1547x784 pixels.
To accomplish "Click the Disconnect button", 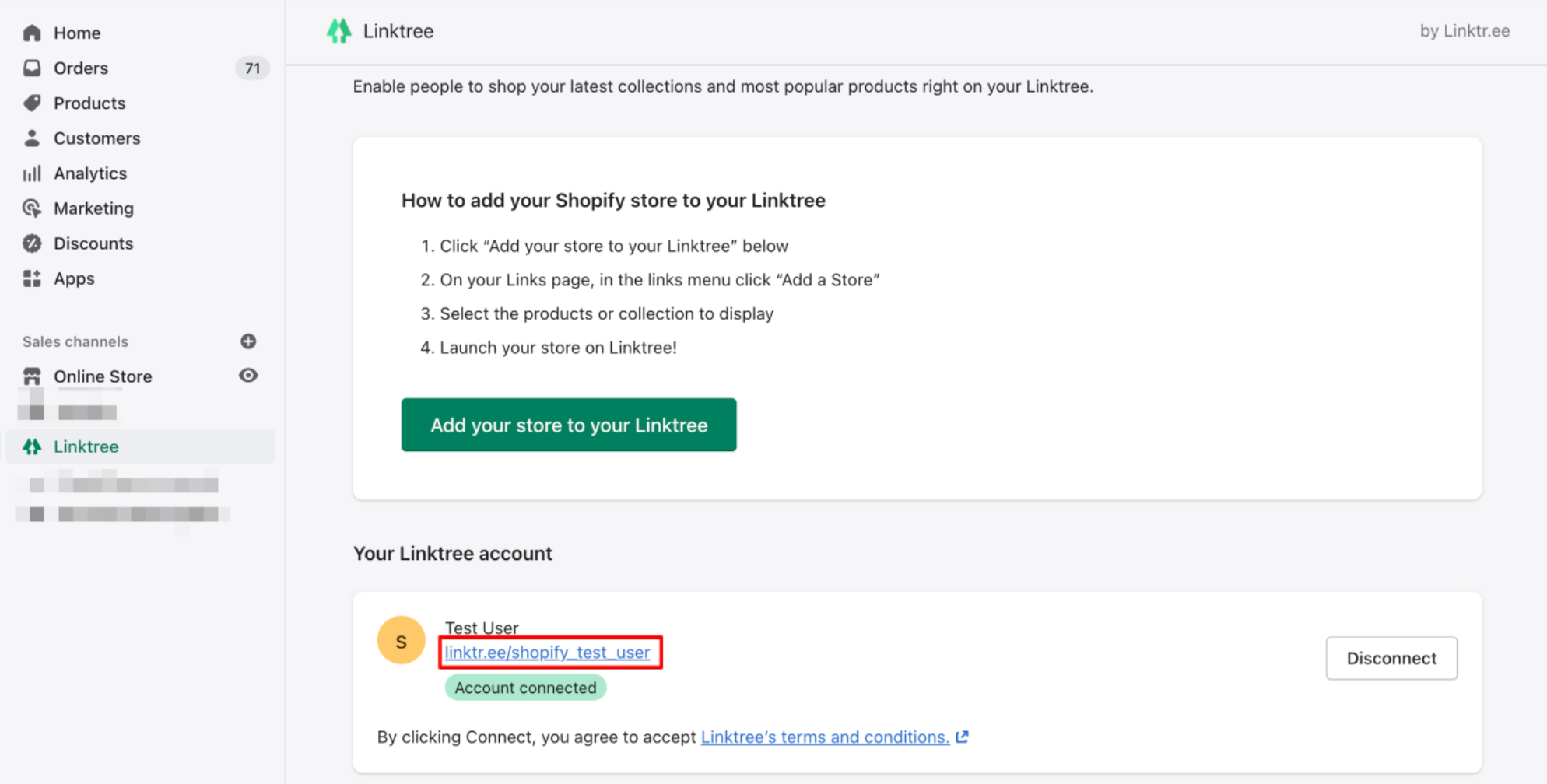I will tap(1391, 658).
